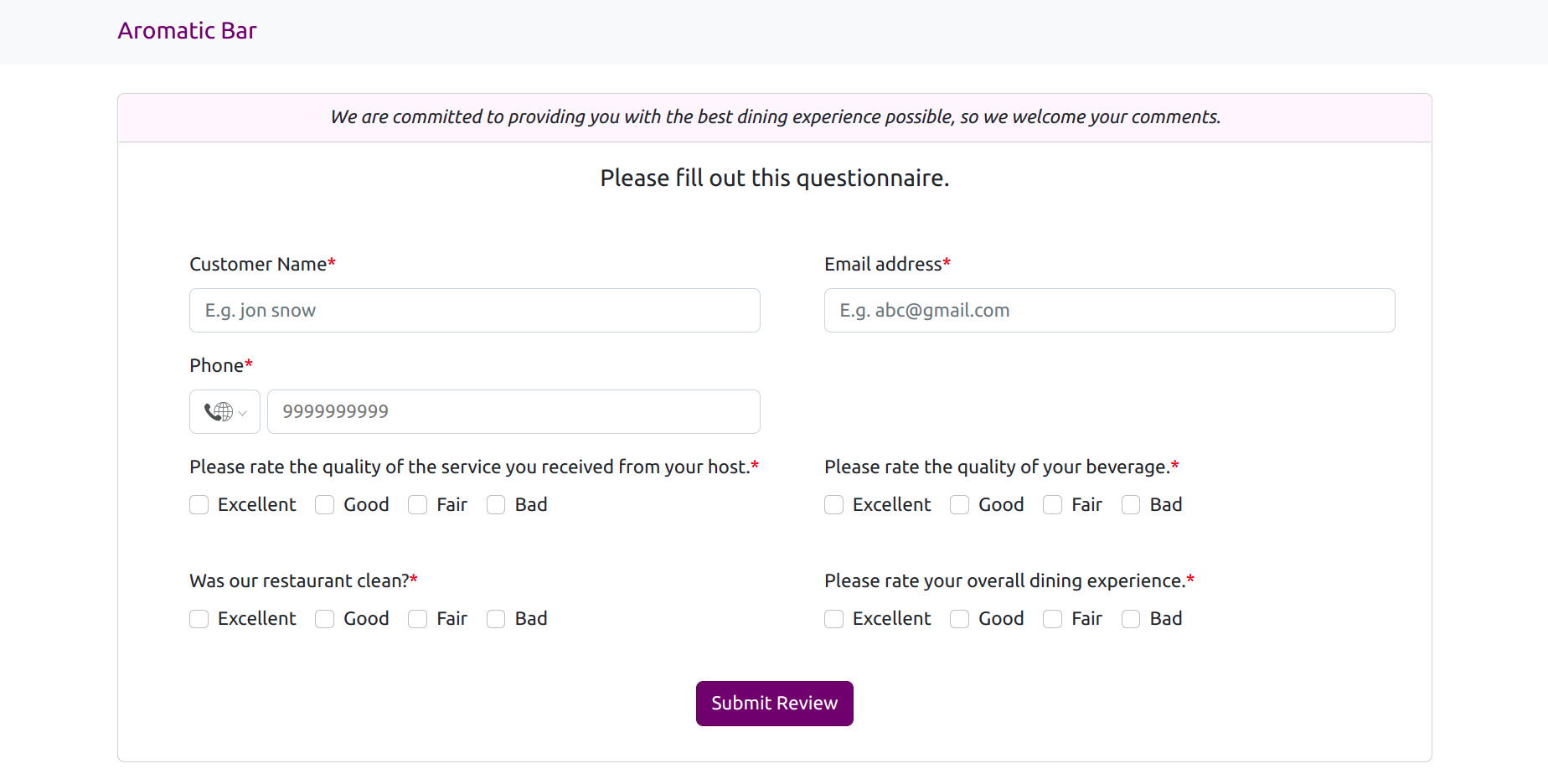Select Fair for host service quality
The width and height of the screenshot is (1548, 784).
pos(418,505)
